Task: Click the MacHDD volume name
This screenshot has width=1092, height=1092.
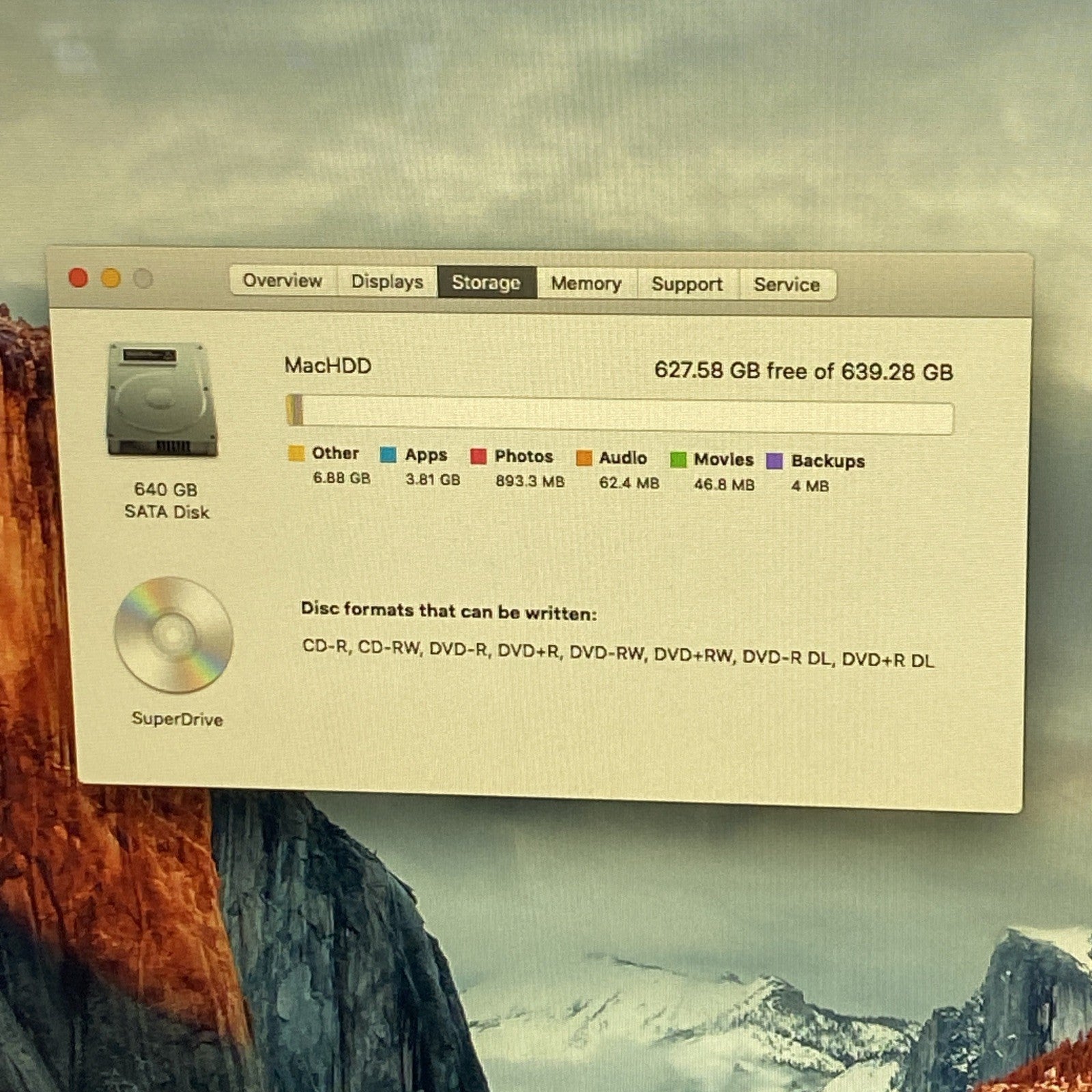Action: click(328, 366)
